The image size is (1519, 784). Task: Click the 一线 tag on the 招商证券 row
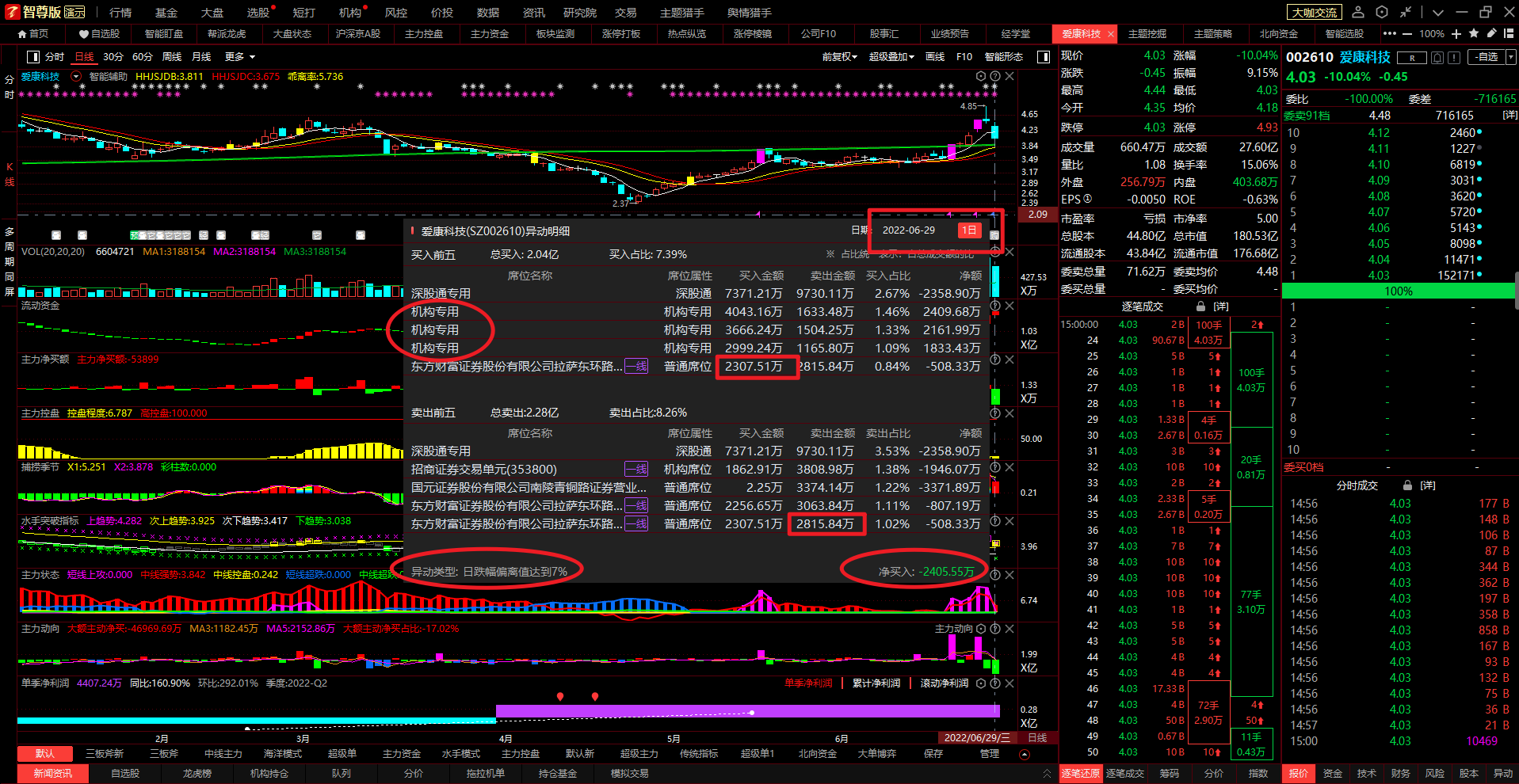[636, 469]
